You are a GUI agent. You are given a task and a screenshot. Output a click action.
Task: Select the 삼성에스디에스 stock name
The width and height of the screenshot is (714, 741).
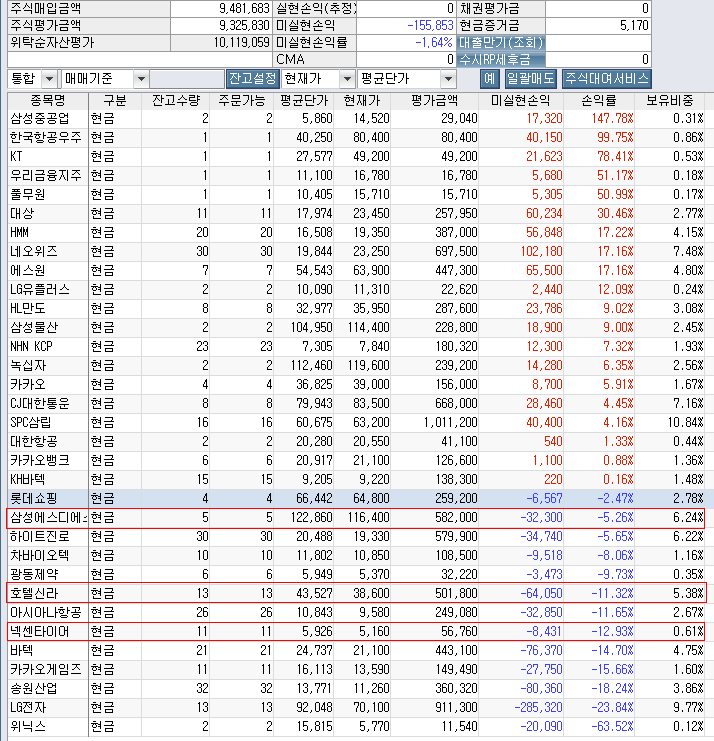click(x=48, y=517)
